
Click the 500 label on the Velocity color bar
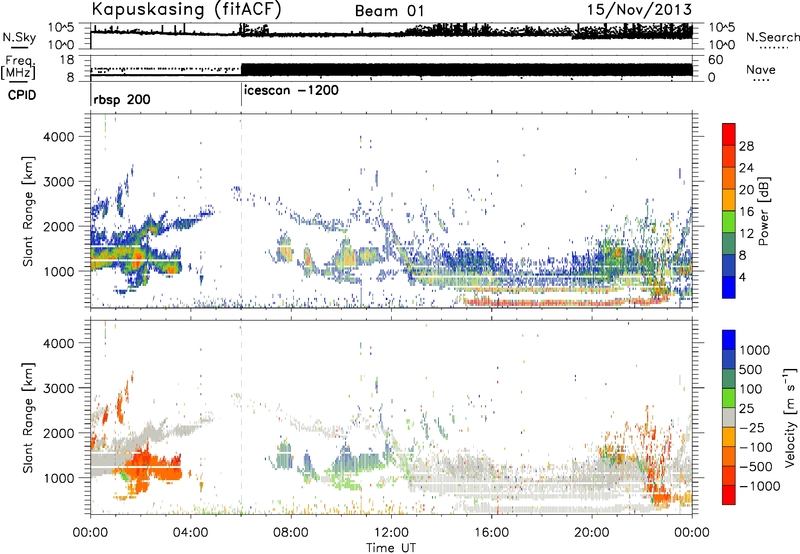pos(751,369)
